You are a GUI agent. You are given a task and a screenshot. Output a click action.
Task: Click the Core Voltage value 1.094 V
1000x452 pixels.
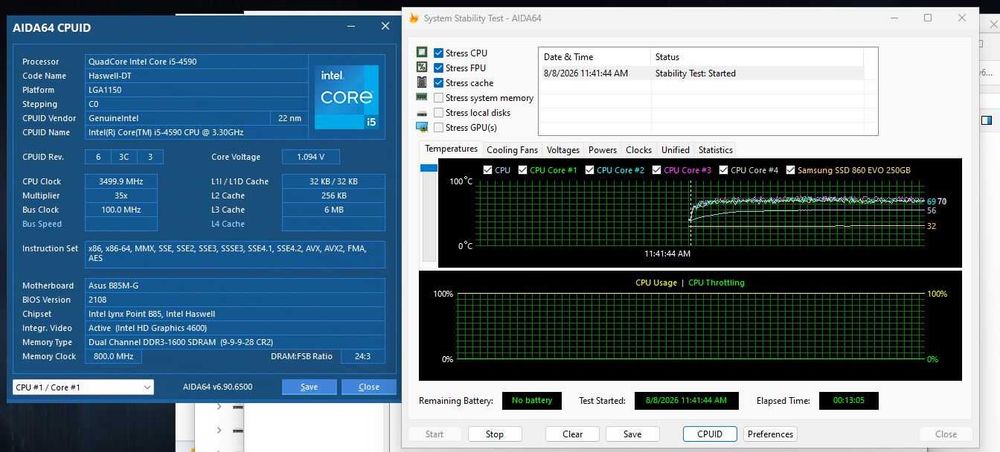[x=311, y=157]
